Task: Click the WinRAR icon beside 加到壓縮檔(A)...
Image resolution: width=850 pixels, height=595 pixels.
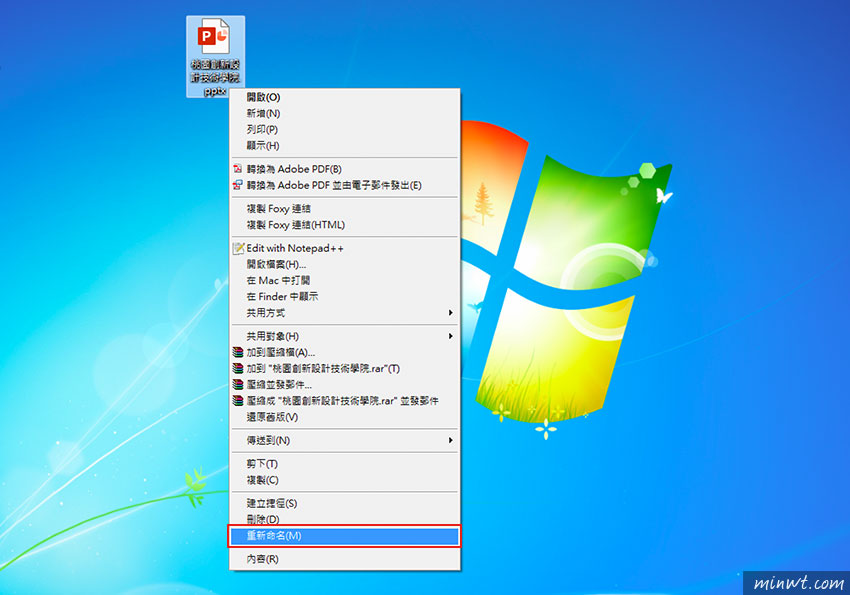Action: [237, 352]
